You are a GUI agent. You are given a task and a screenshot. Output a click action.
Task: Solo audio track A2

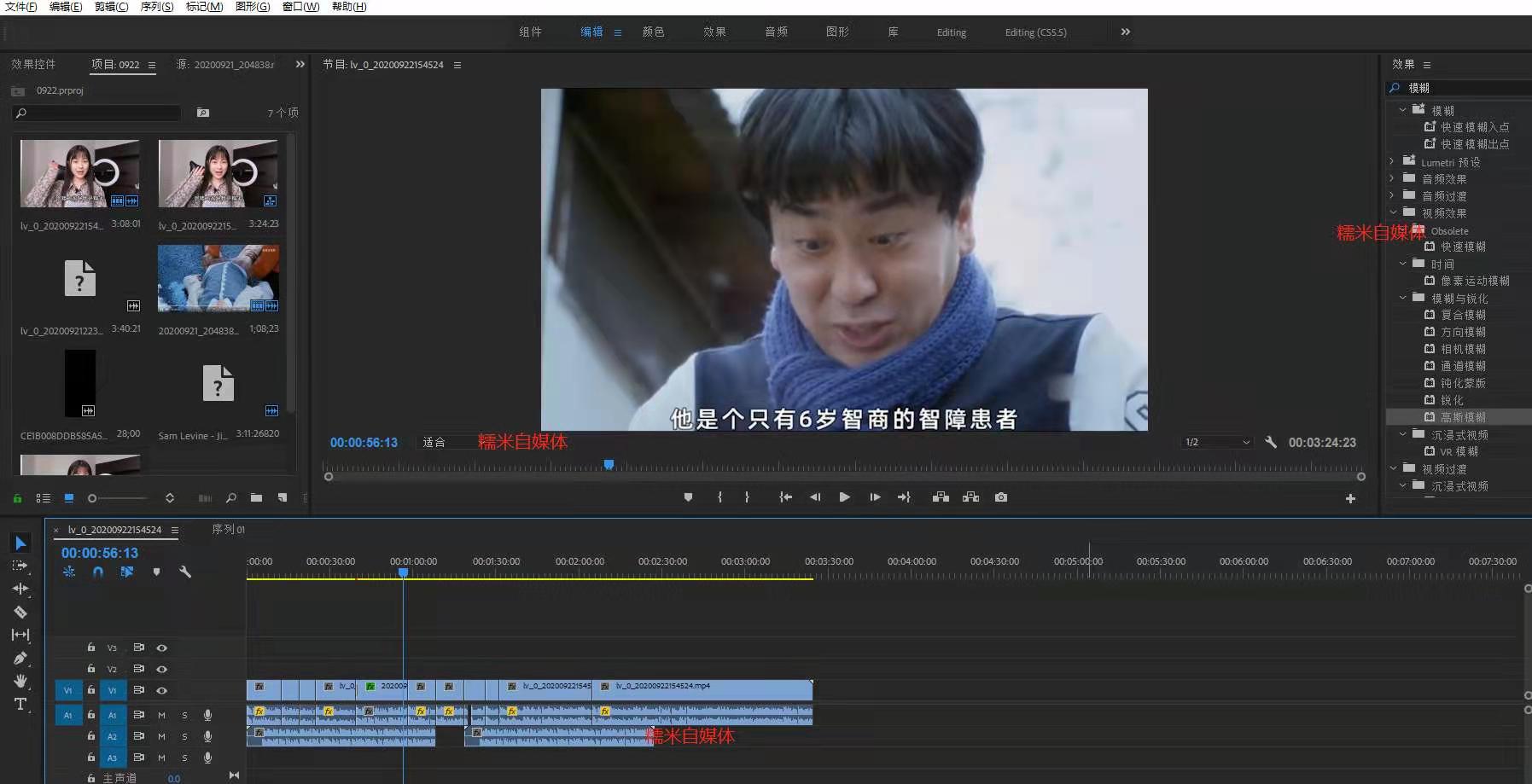184,736
